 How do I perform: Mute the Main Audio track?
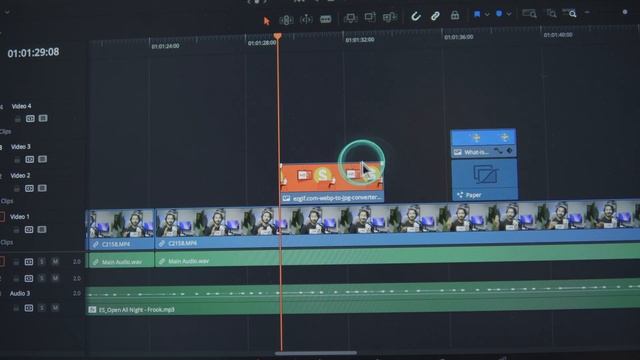[55, 261]
